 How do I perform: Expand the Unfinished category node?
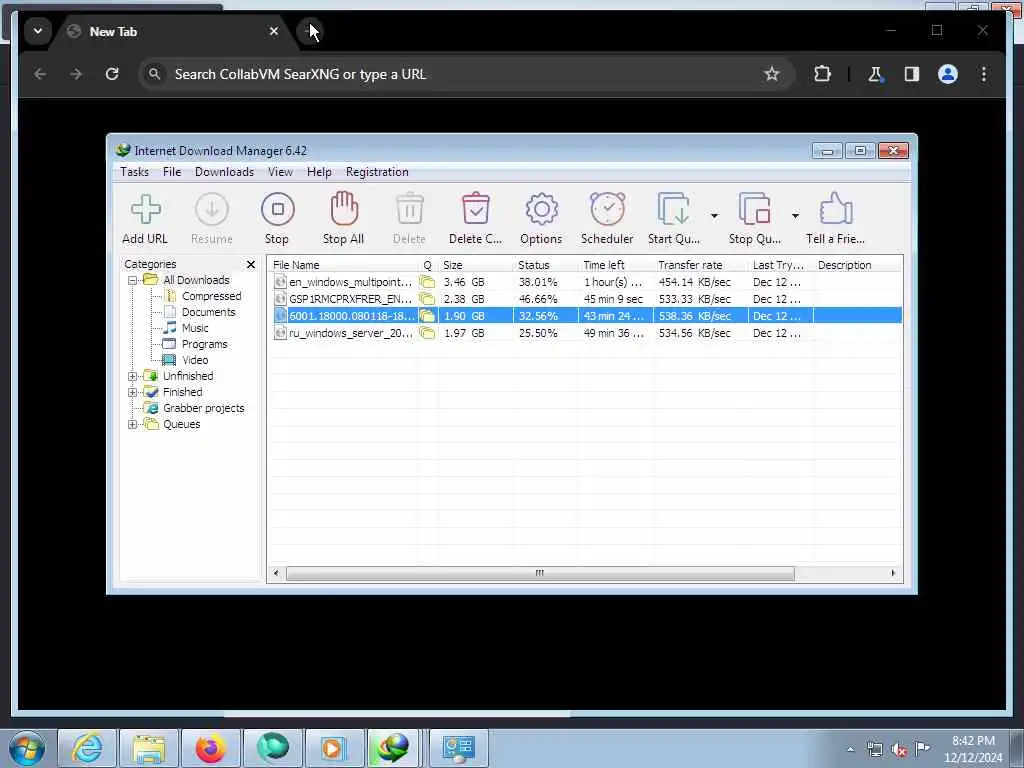click(x=133, y=376)
